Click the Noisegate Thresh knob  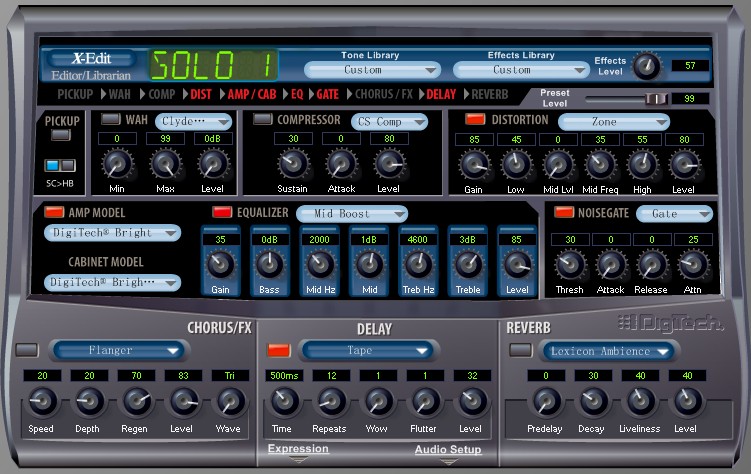570,265
